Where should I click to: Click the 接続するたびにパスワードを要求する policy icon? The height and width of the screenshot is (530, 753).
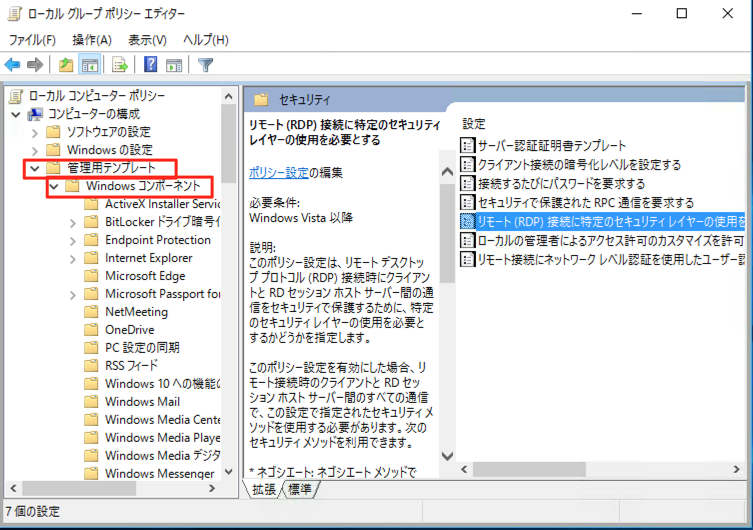click(467, 183)
